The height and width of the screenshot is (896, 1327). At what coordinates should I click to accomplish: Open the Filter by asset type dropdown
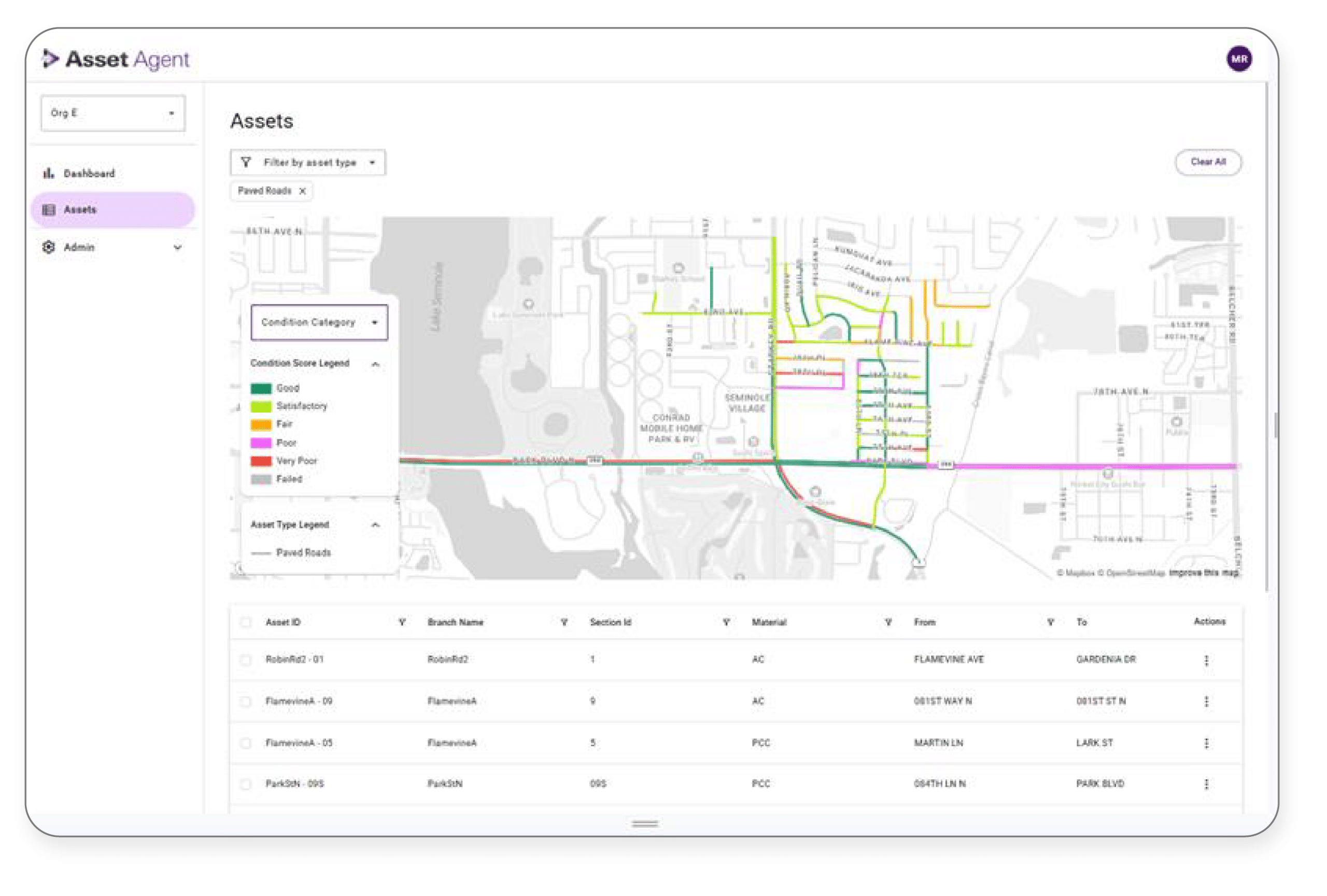pyautogui.click(x=308, y=163)
